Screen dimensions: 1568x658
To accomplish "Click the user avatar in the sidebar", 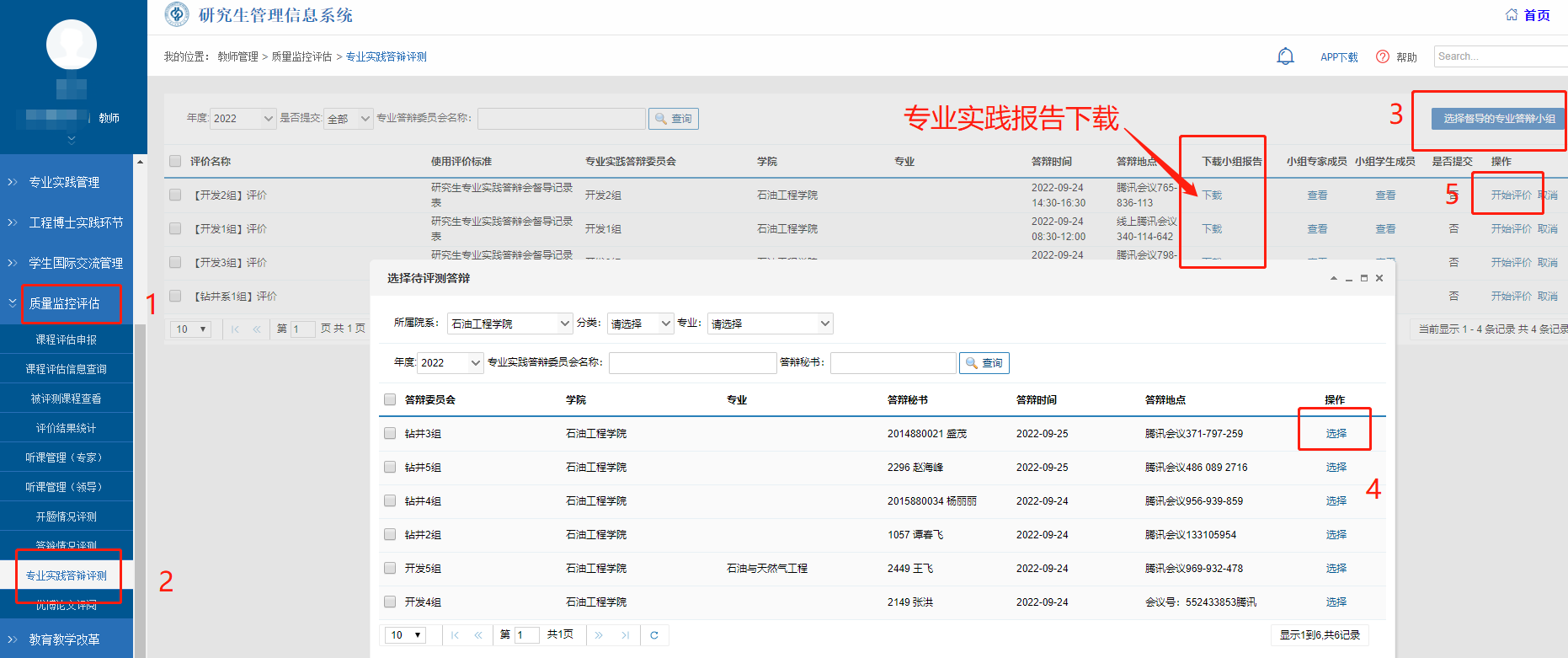I will tap(72, 45).
